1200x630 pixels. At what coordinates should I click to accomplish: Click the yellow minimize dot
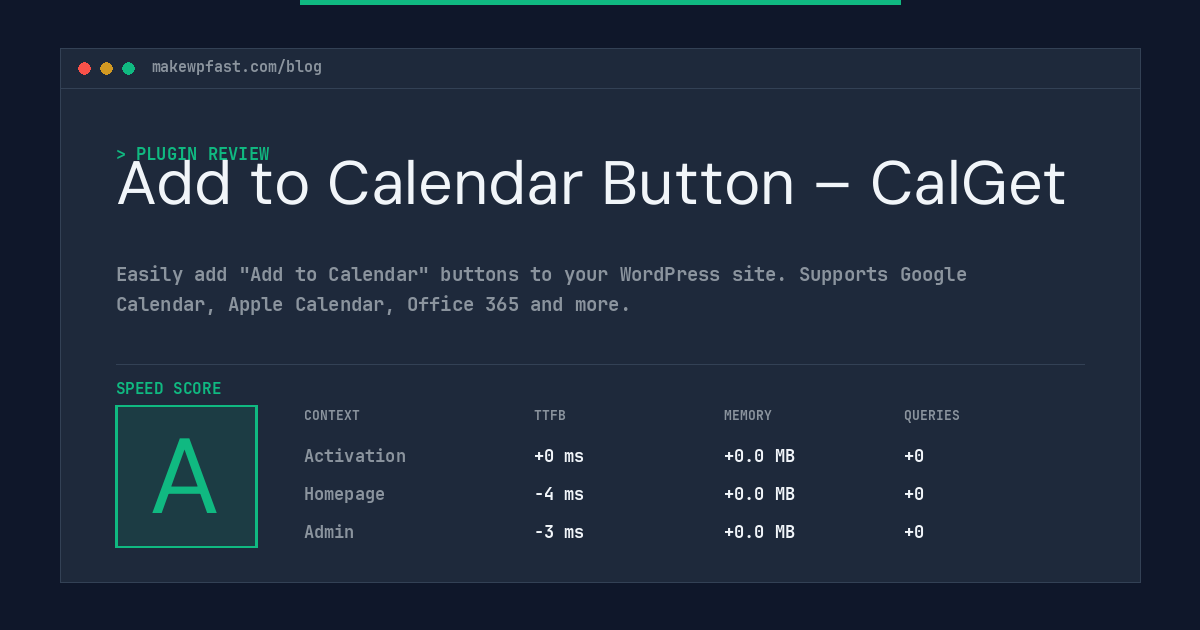pyautogui.click(x=106, y=68)
